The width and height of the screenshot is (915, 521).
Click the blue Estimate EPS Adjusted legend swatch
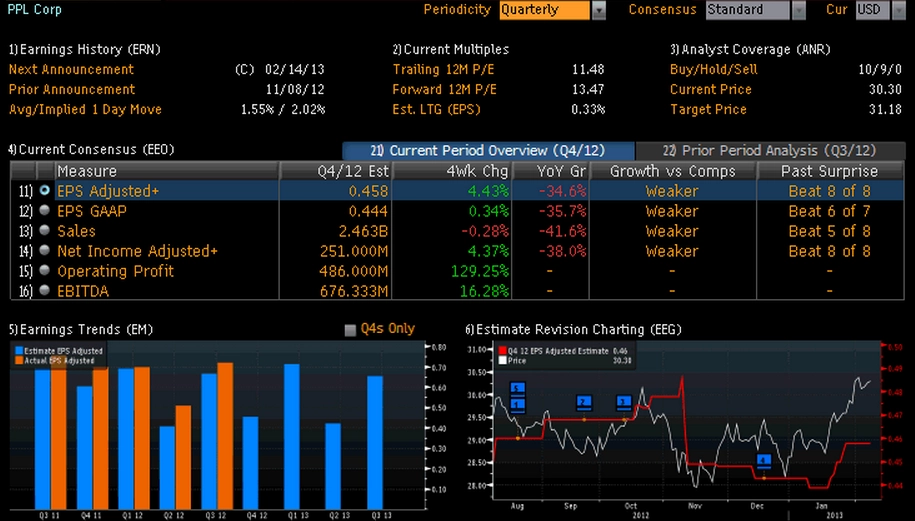point(19,351)
